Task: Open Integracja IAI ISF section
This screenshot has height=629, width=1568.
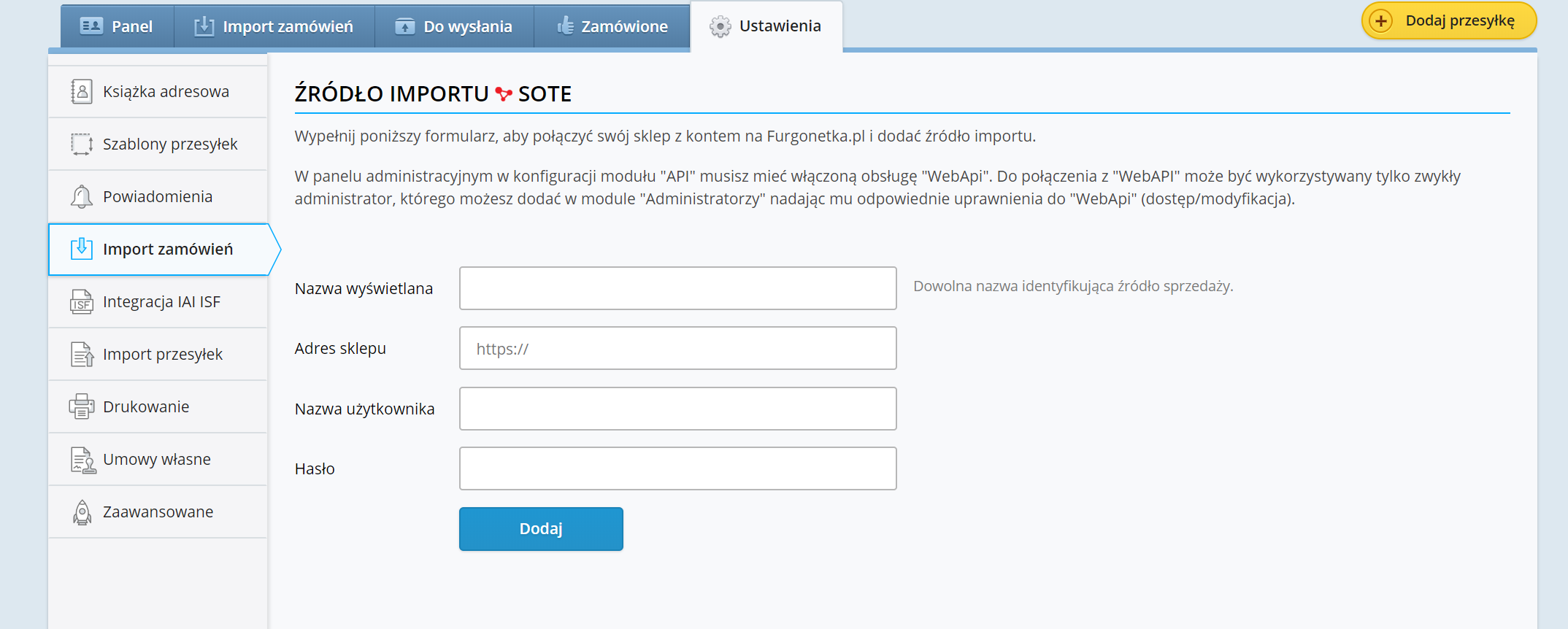Action: coord(158,302)
